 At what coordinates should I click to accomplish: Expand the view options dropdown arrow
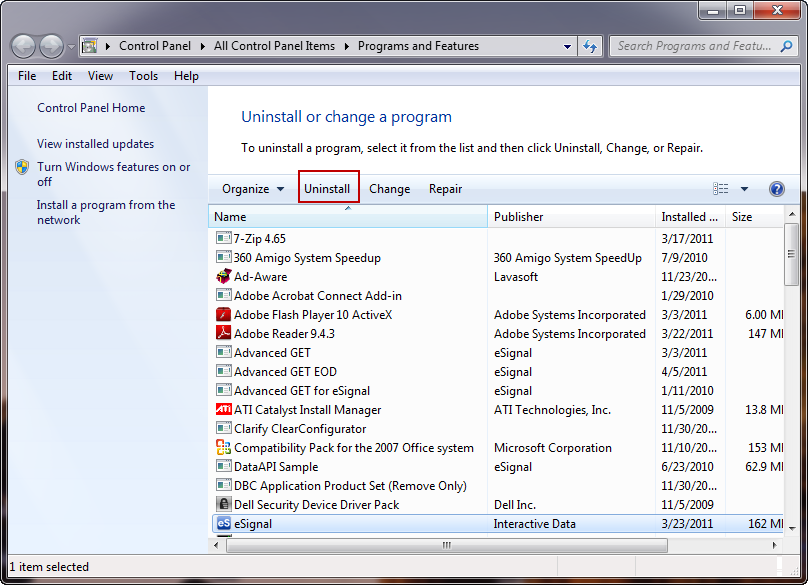pyautogui.click(x=744, y=189)
